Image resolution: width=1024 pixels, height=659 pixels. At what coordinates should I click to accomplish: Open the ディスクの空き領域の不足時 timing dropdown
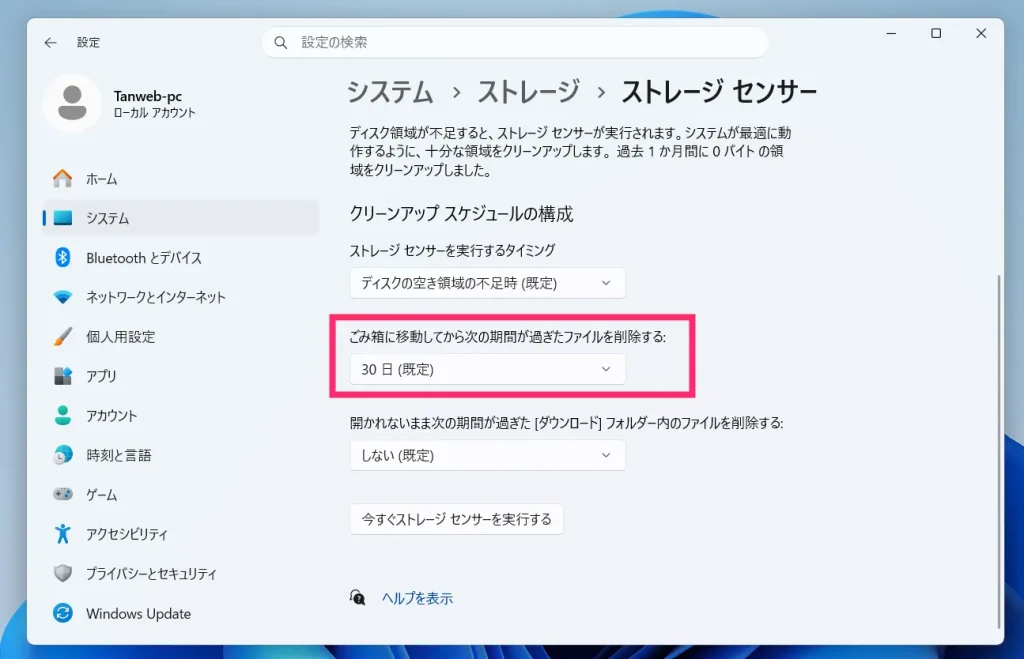(487, 283)
